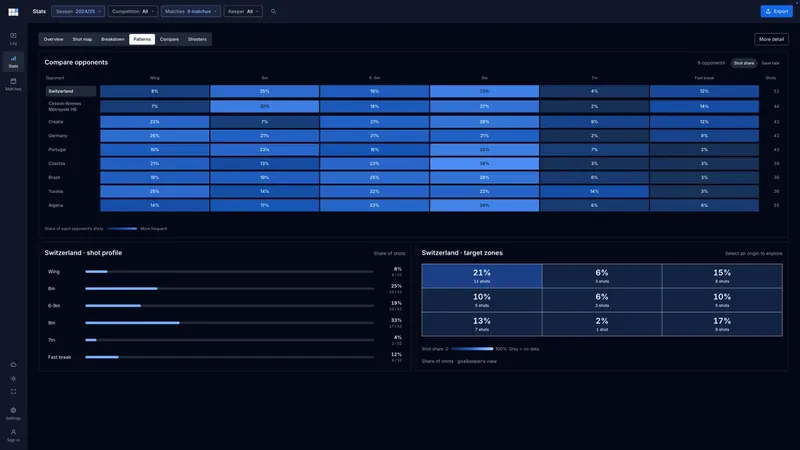Select the Germany opponent row
The height and width of the screenshot is (450, 800).
(x=71, y=136)
